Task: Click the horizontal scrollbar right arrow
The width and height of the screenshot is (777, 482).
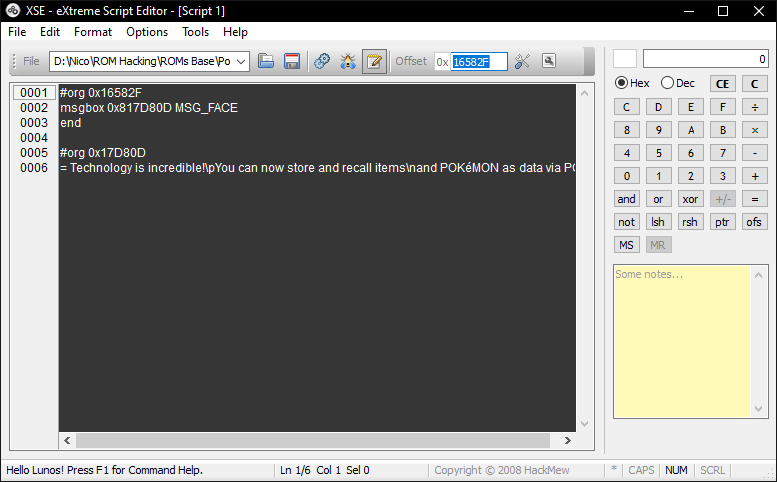Action: coord(569,440)
